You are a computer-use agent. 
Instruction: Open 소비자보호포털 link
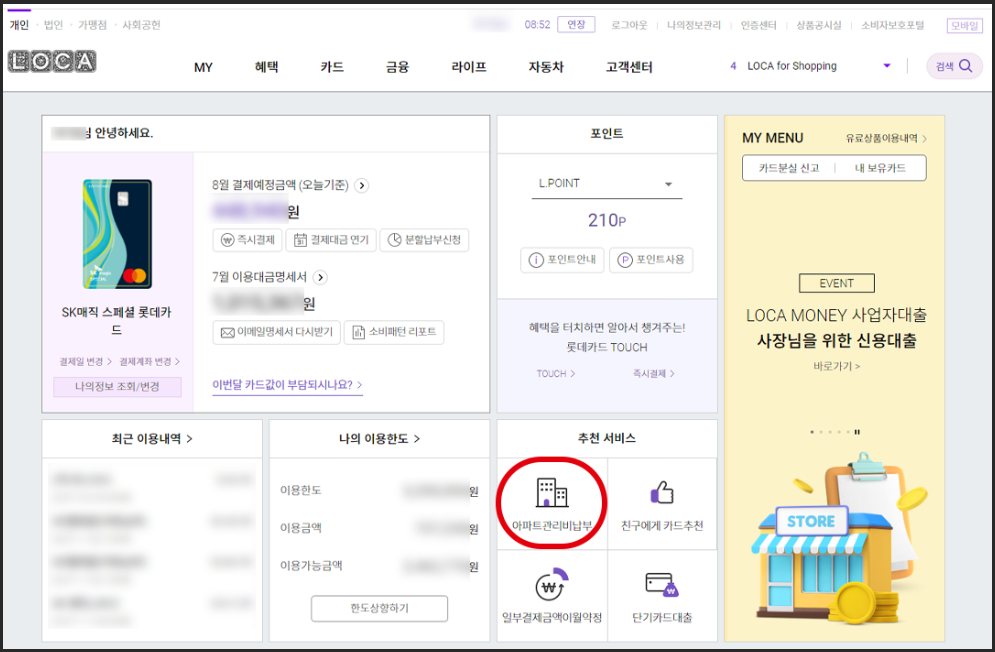pos(892,25)
